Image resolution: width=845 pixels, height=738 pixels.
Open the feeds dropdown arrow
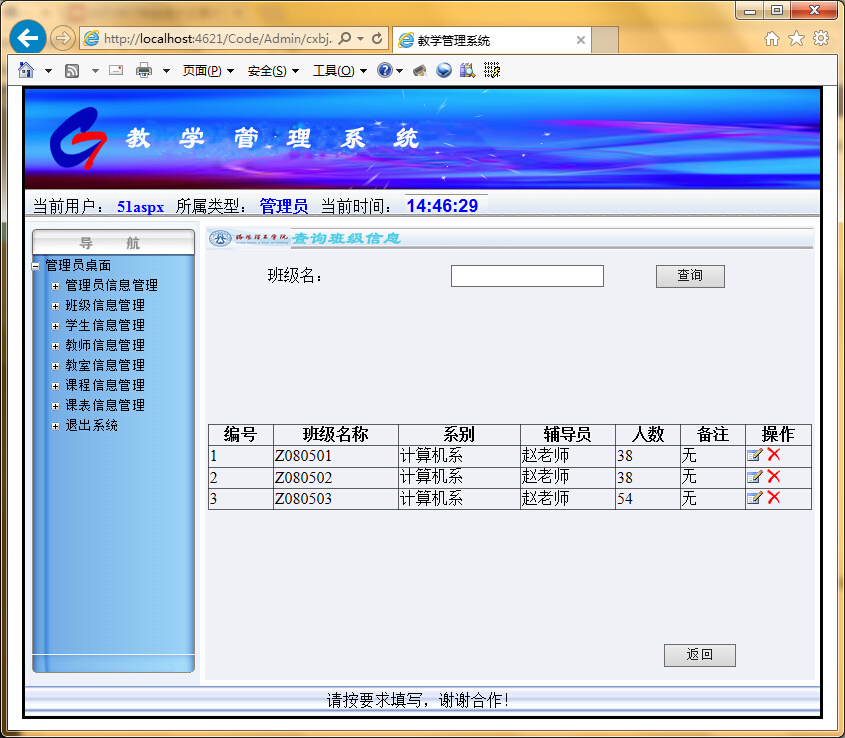(x=95, y=71)
